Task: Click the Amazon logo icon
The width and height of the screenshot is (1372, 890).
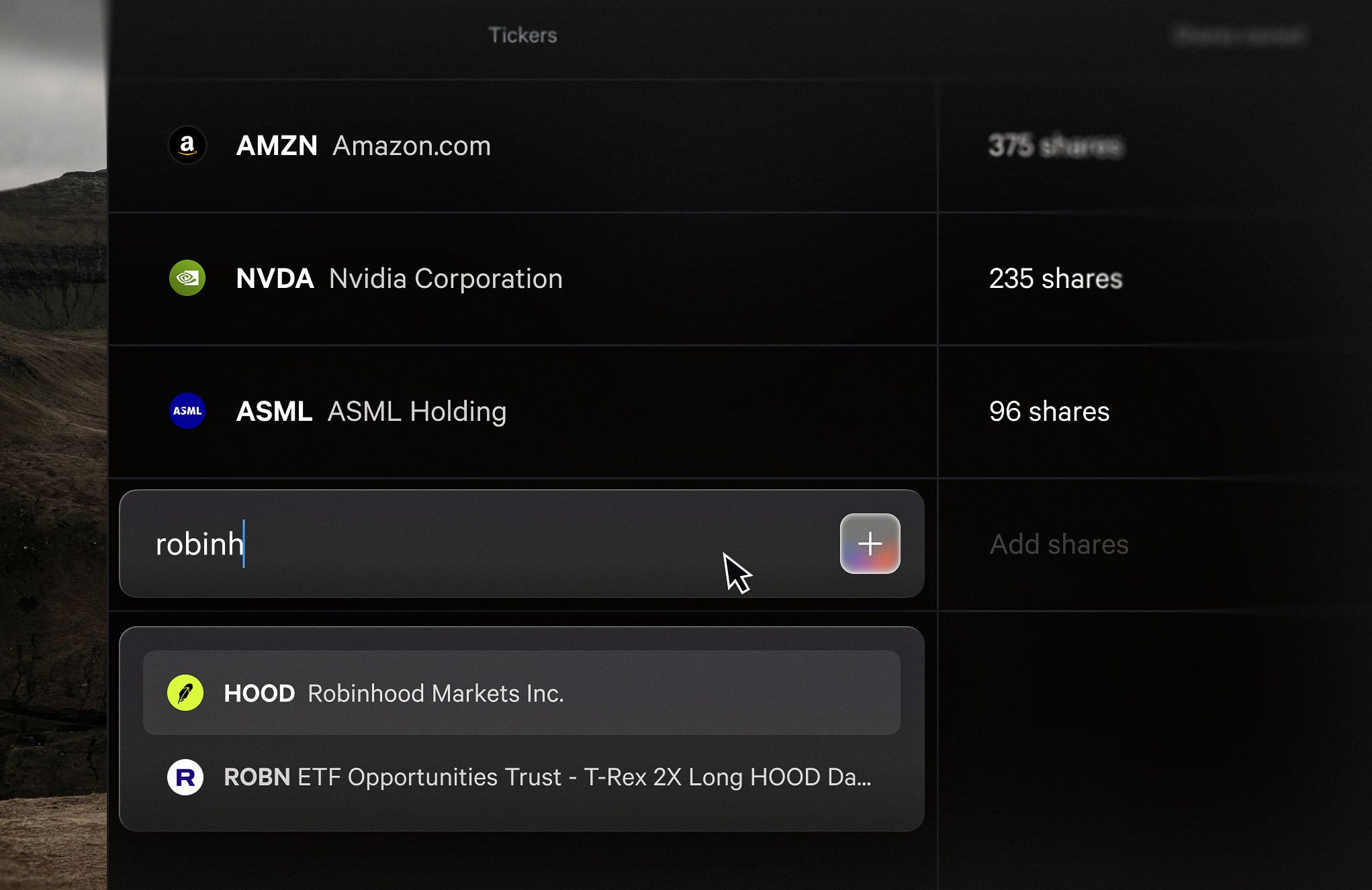Action: click(x=187, y=145)
